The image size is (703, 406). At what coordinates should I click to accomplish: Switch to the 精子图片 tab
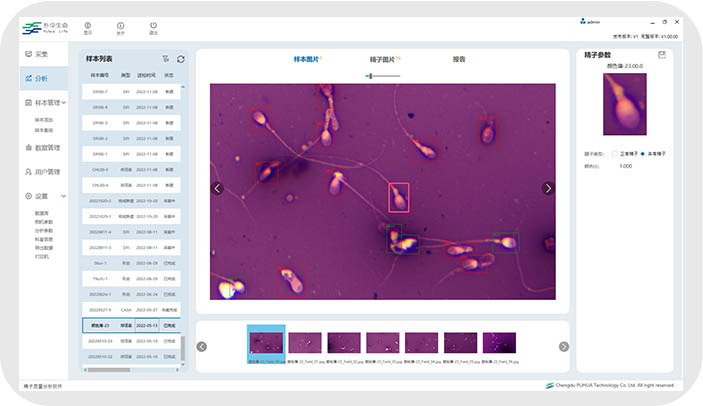coord(382,59)
